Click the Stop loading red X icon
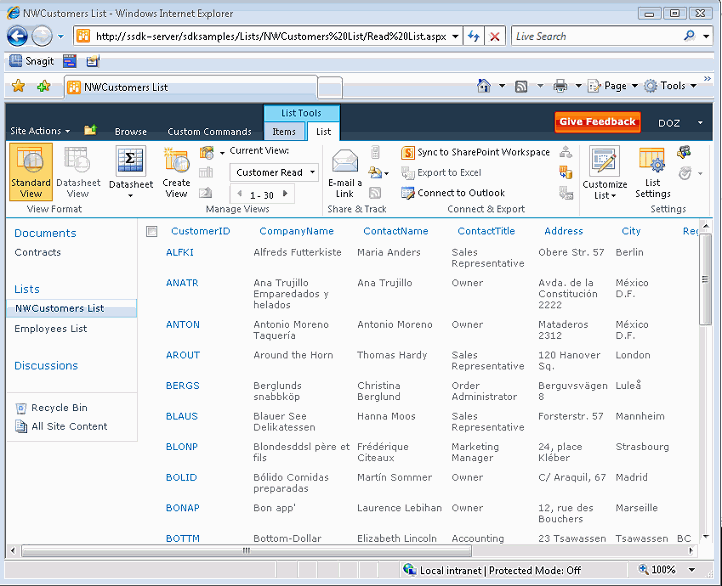 pos(495,36)
